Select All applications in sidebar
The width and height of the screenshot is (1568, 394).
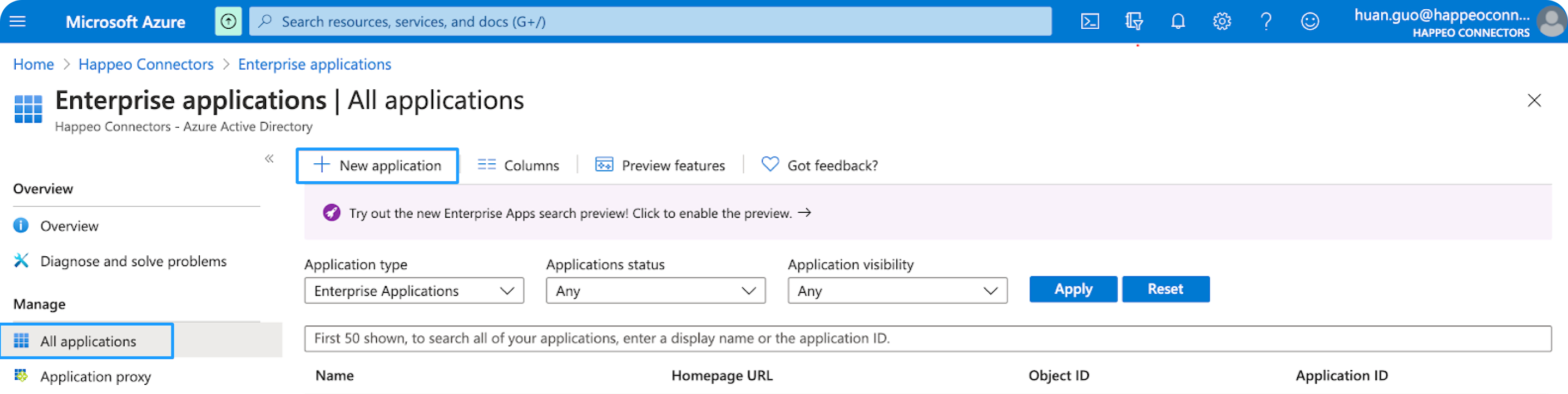[x=87, y=341]
